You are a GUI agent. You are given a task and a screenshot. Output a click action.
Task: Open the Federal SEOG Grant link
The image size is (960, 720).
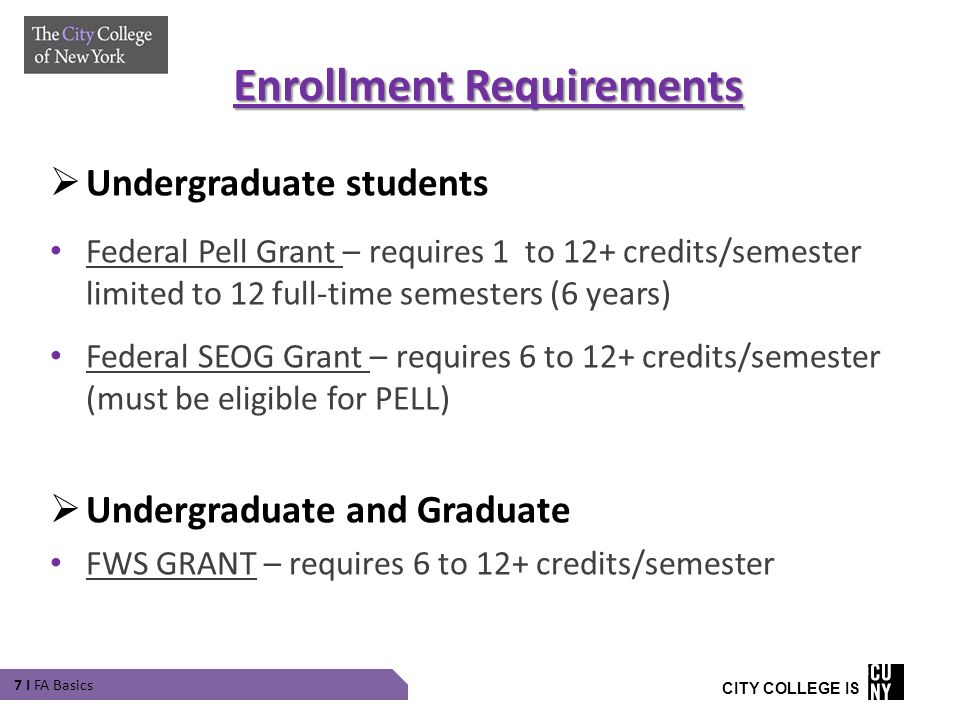228,357
